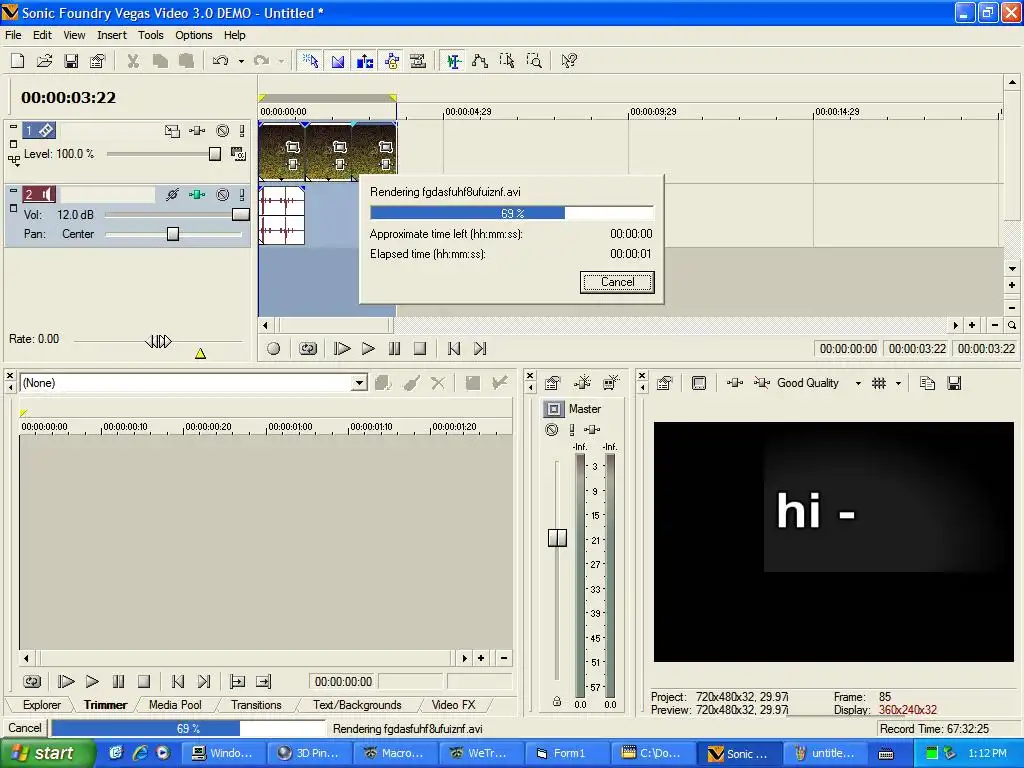Click Video Preview Properties icon
This screenshot has height=768, width=1024.
click(665, 383)
